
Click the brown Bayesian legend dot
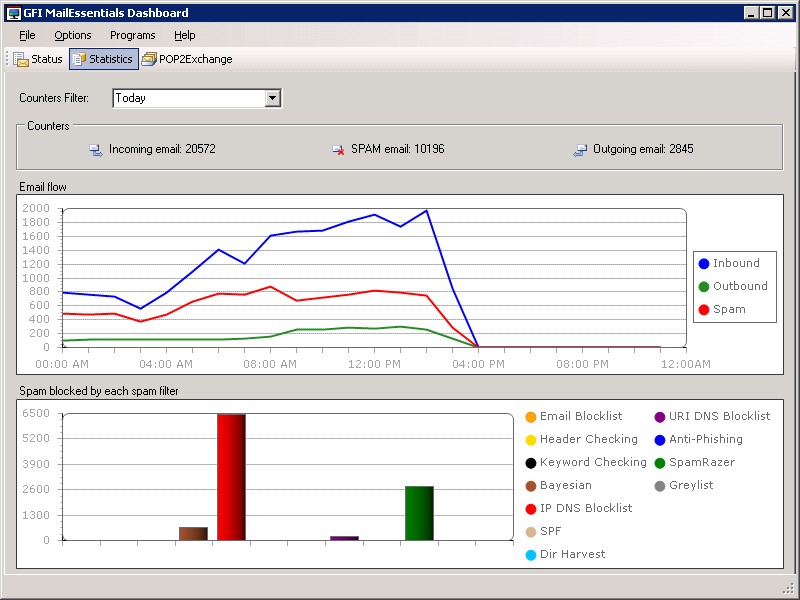tap(531, 486)
